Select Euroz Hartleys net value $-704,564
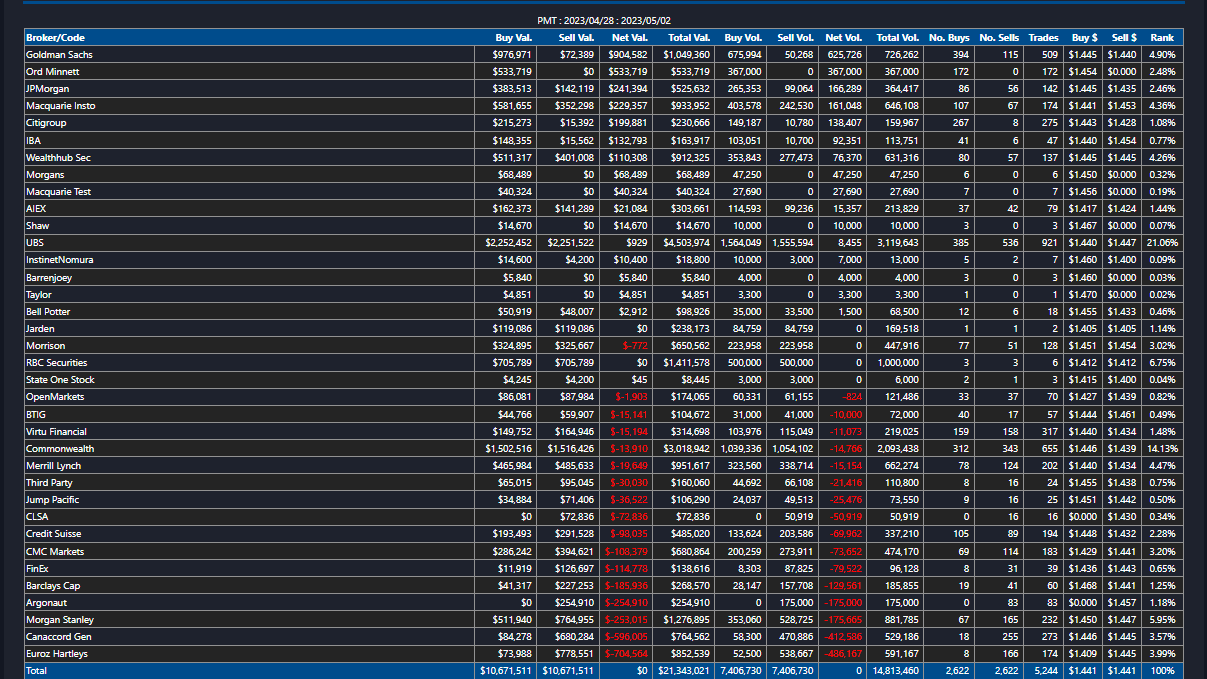Image resolution: width=1207 pixels, height=679 pixels. click(x=628, y=654)
